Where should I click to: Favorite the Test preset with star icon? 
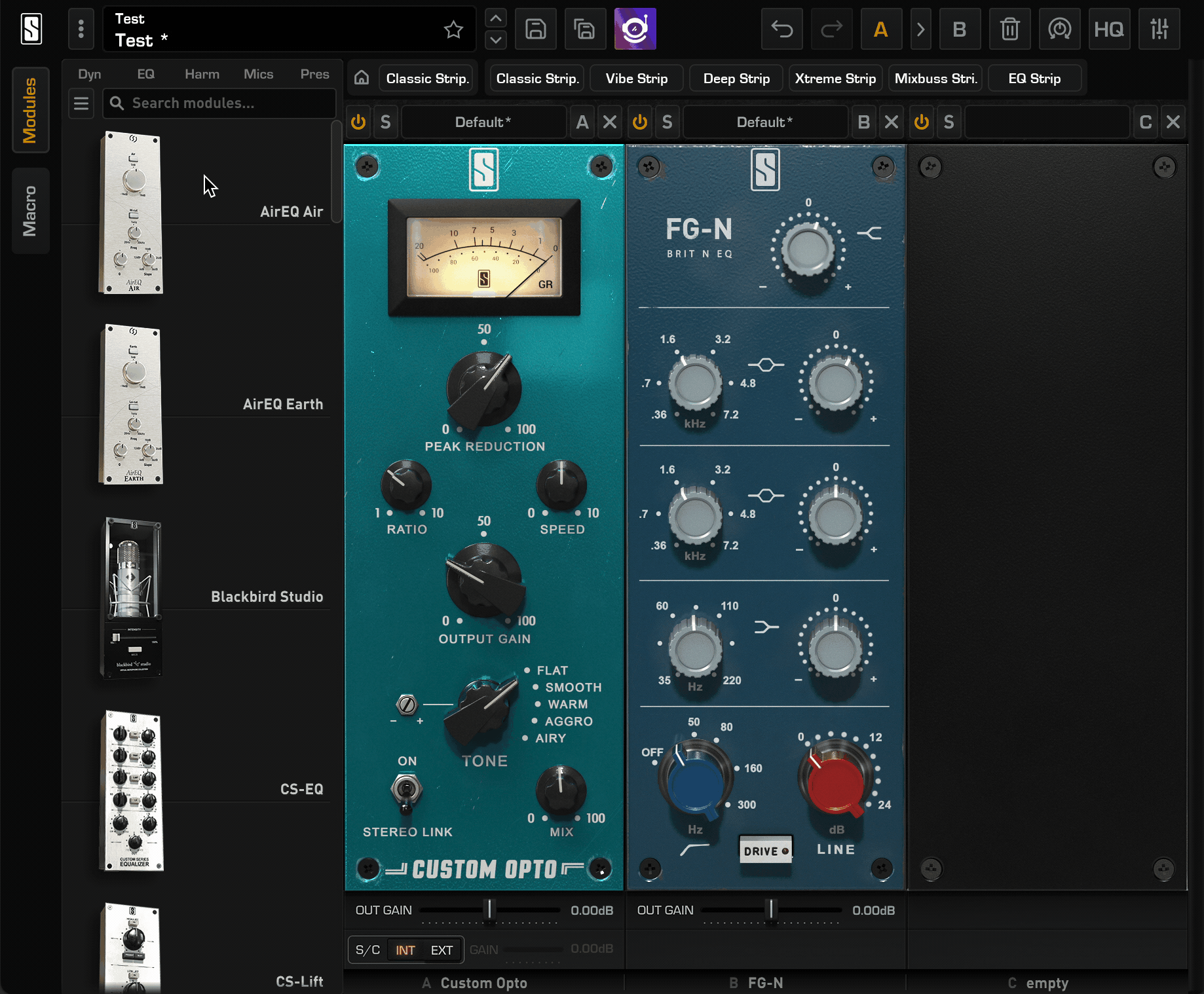tap(453, 29)
